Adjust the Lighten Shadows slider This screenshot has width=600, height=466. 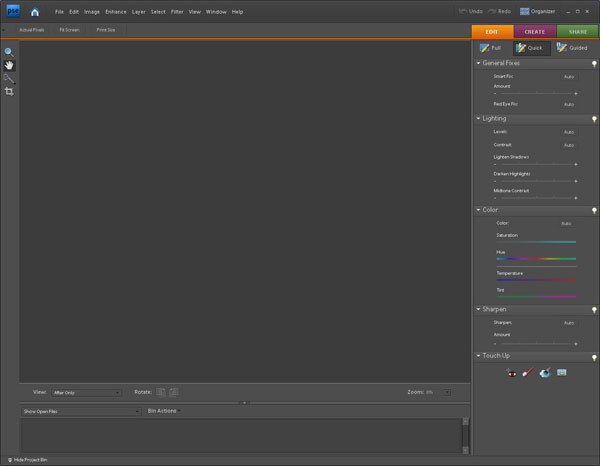pyautogui.click(x=536, y=164)
